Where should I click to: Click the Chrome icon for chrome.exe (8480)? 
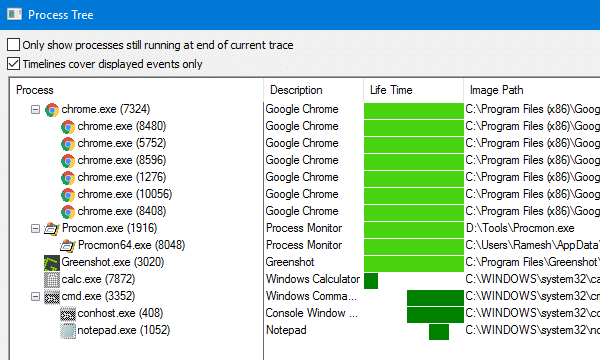point(68,127)
